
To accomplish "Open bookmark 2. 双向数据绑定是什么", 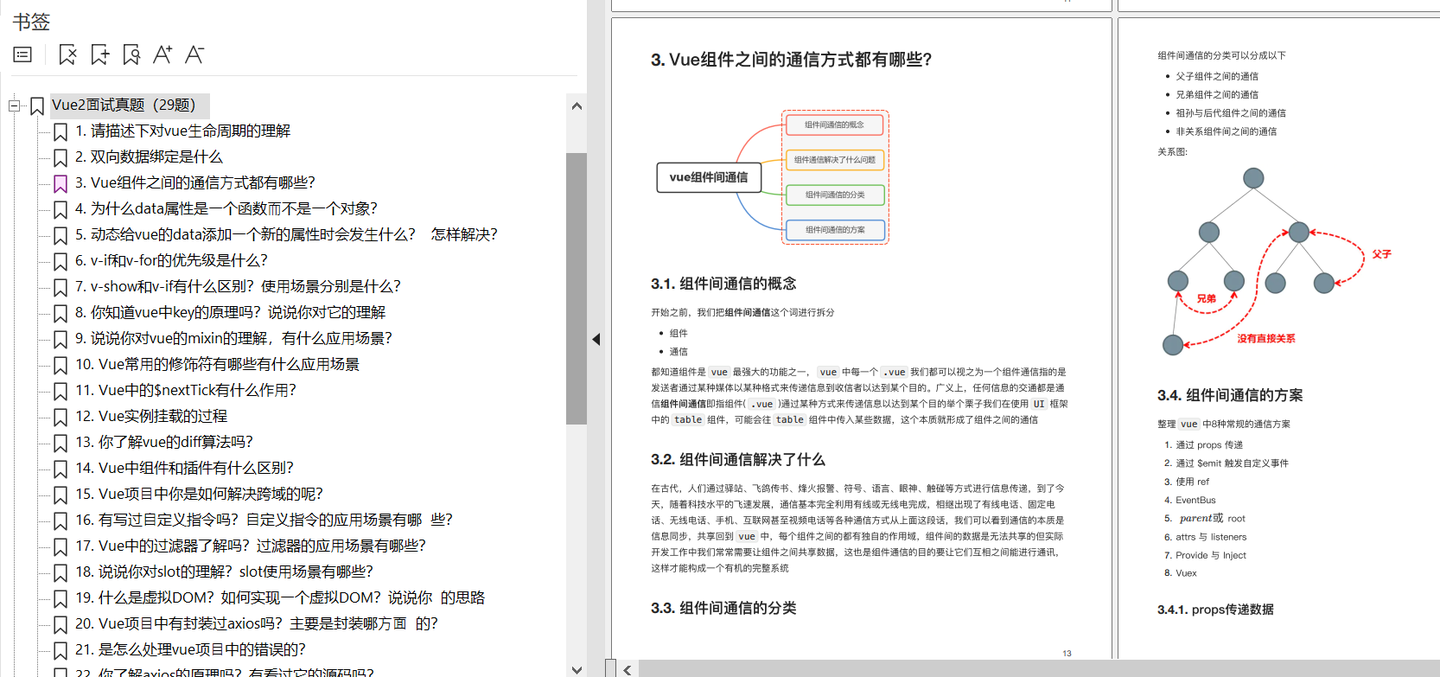I will click(x=149, y=157).
